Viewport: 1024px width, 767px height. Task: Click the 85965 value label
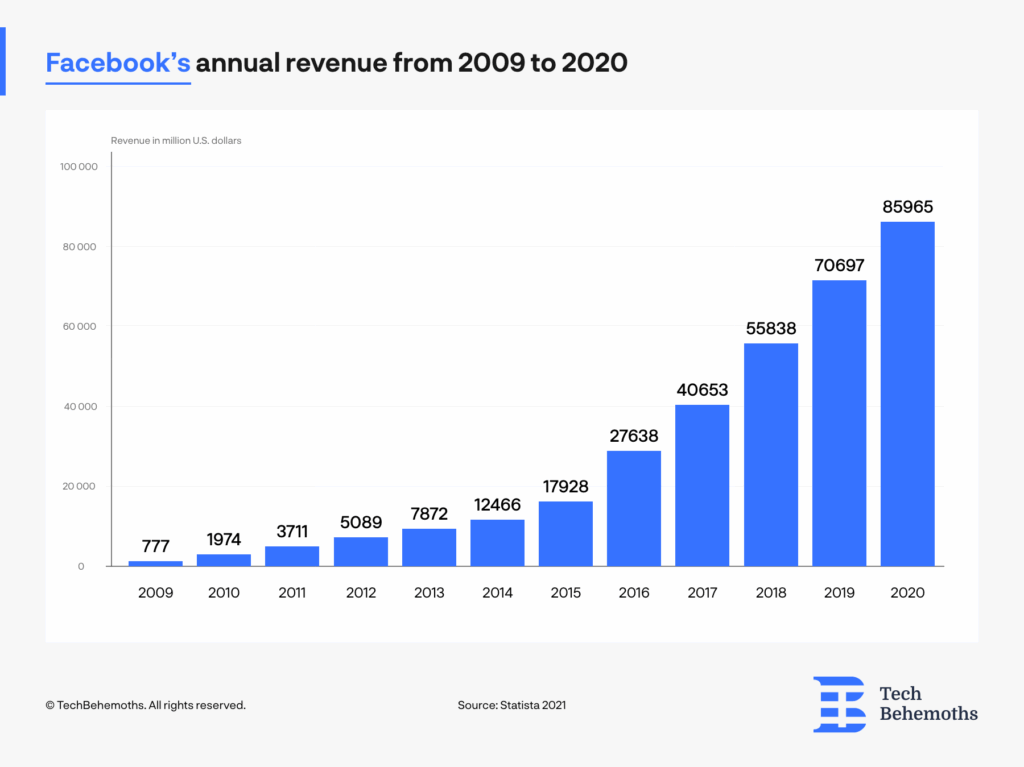(x=907, y=207)
